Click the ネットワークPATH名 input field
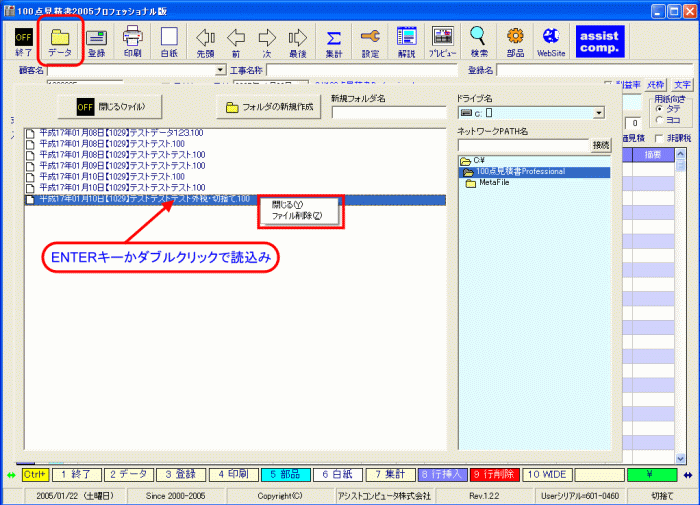This screenshot has width=700, height=505. coord(523,145)
